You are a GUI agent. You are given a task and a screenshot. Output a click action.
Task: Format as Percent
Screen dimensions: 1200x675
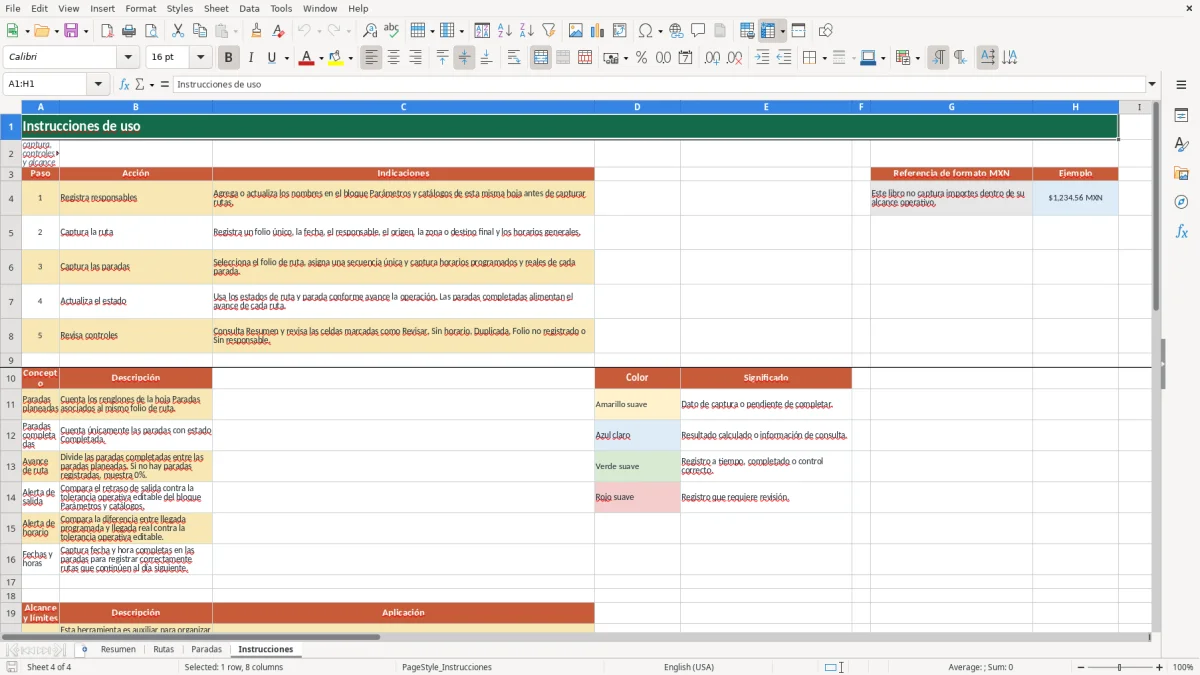641,58
